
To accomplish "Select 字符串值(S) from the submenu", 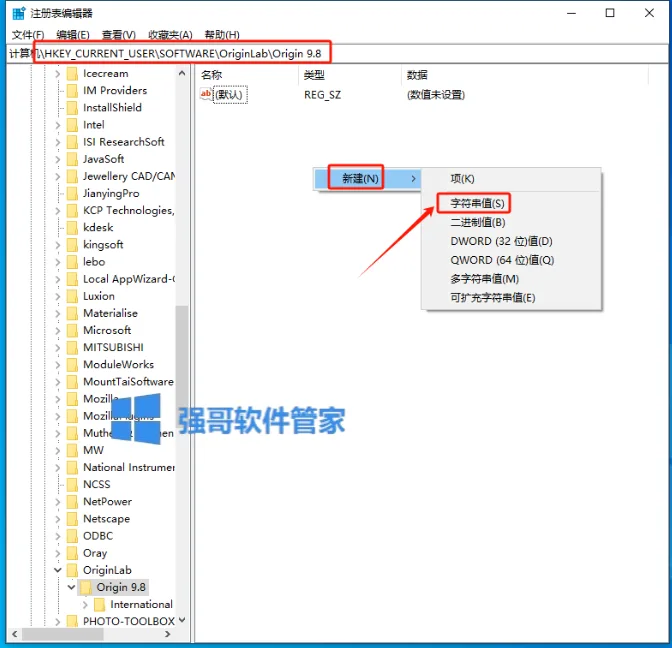I will [477, 203].
